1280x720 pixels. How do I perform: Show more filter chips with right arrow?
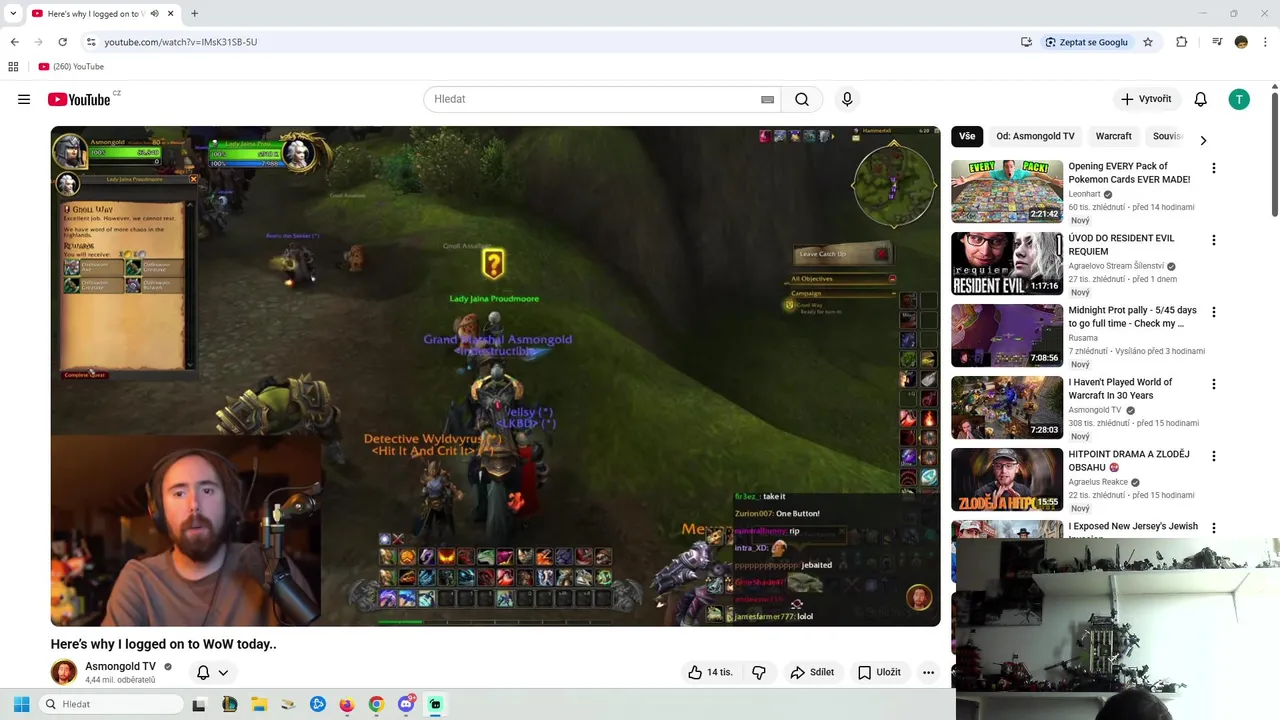pyautogui.click(x=1203, y=140)
